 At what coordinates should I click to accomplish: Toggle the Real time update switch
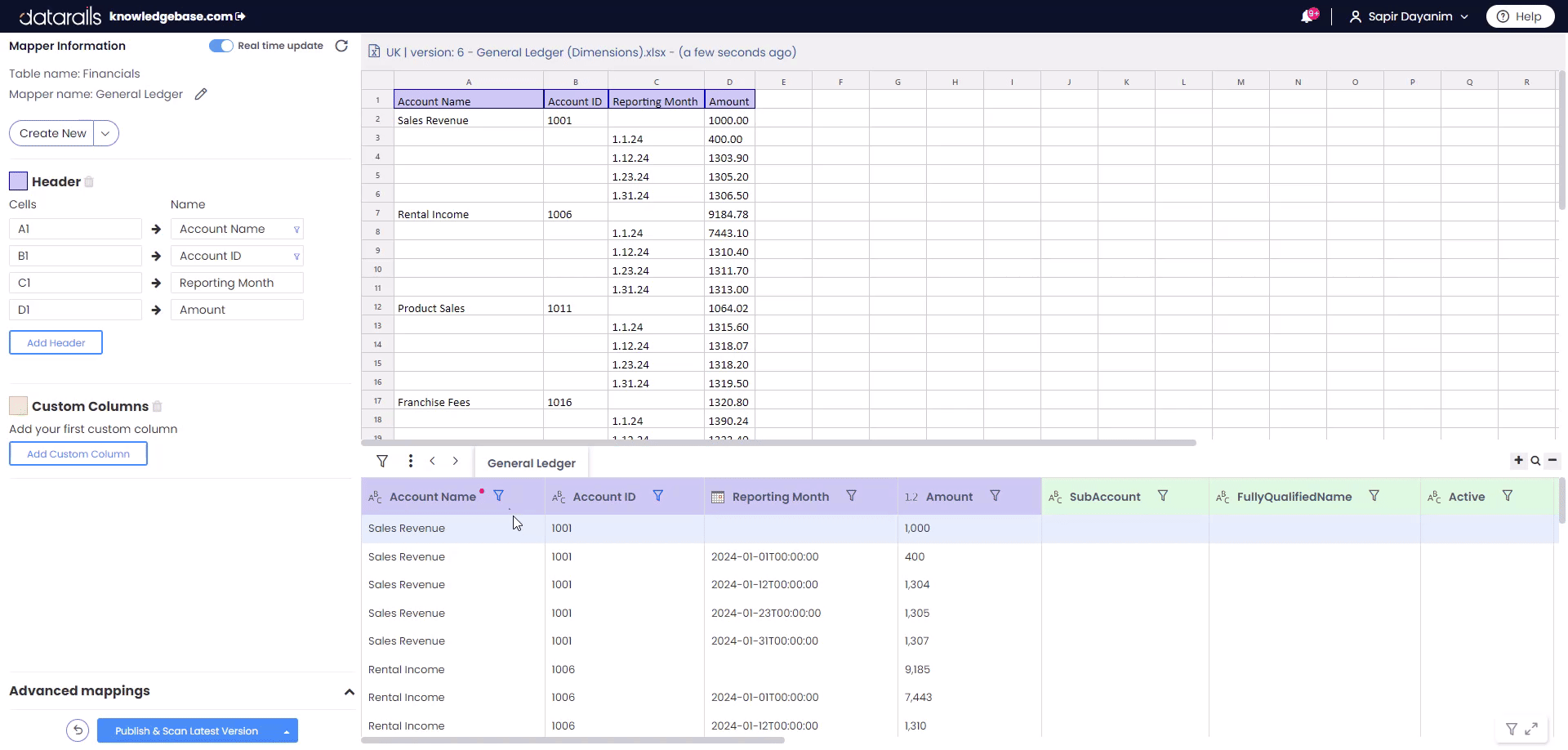click(220, 46)
